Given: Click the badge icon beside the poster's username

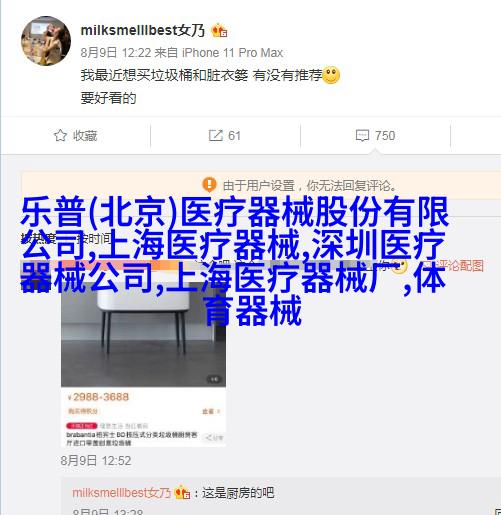Looking at the screenshot, I should tap(220, 31).
